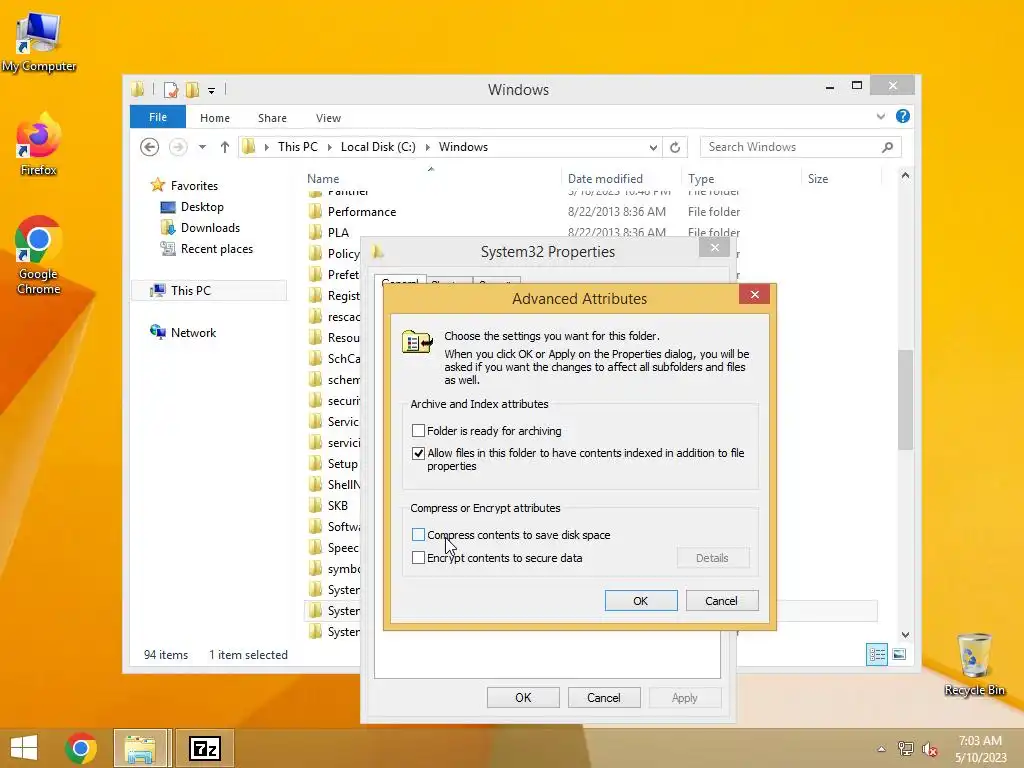Confirm Advanced Attributes with OK

point(641,601)
